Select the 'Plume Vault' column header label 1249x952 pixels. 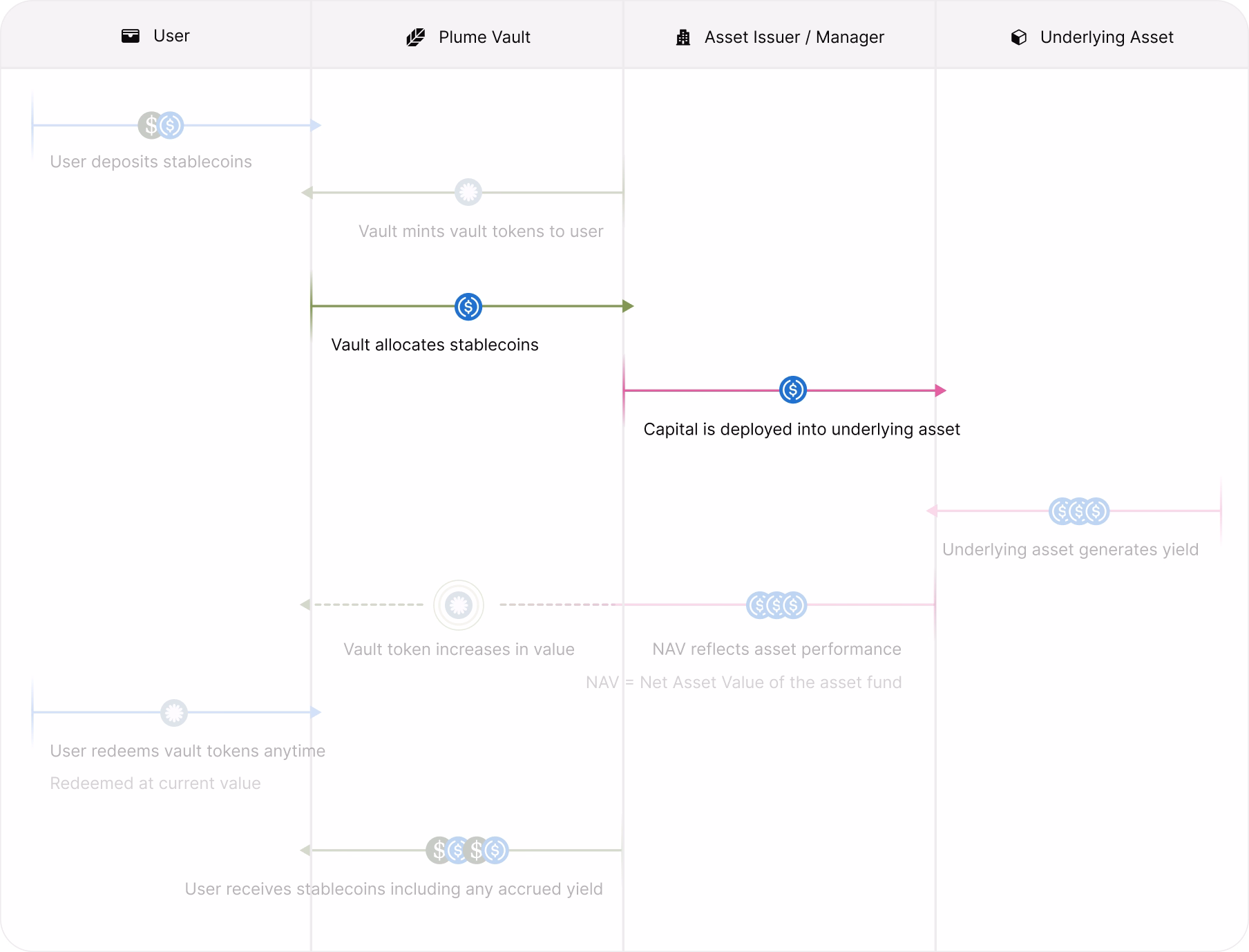(x=484, y=37)
